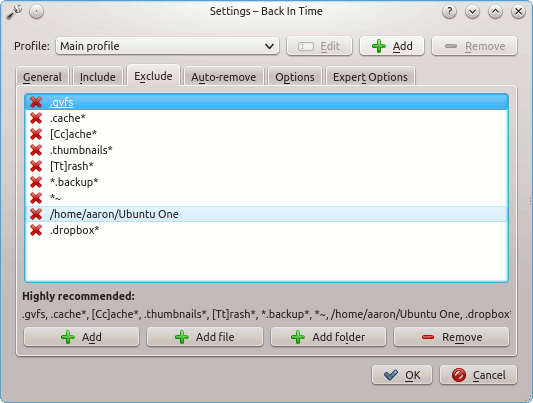The width and height of the screenshot is (533, 403).
Task: Click the wrench icon in title bar
Action: point(14,12)
